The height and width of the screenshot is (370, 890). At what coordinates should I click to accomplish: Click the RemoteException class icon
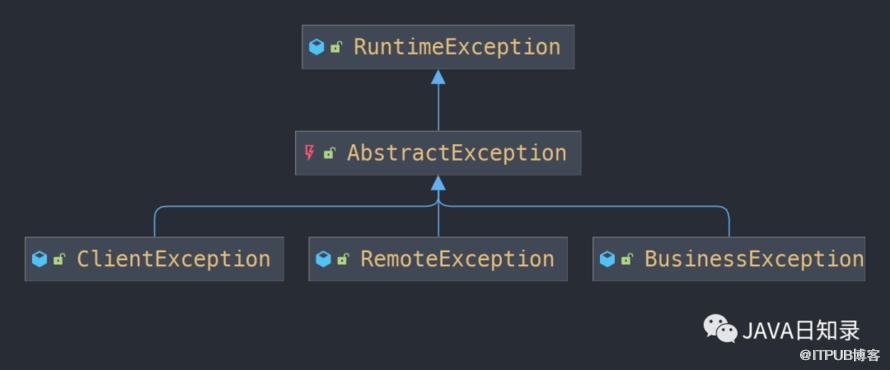coord(323,259)
